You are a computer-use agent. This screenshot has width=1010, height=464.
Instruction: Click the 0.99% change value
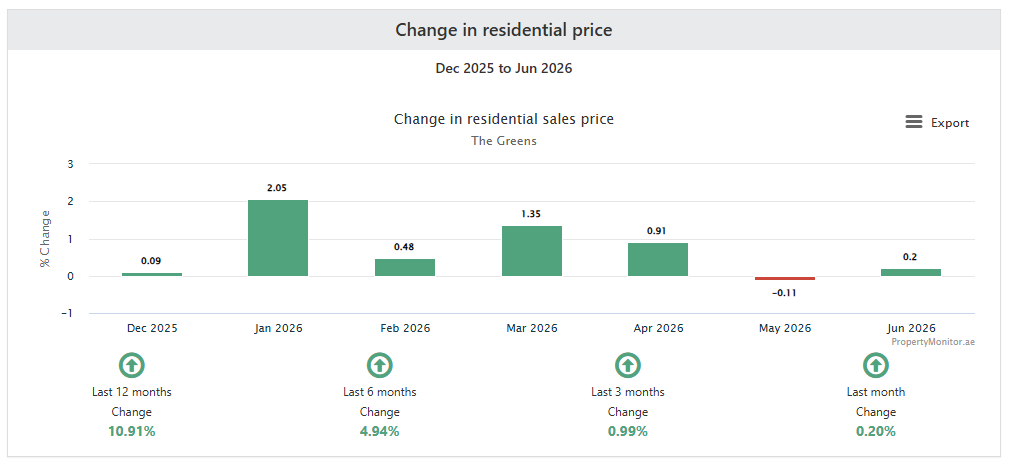627,432
